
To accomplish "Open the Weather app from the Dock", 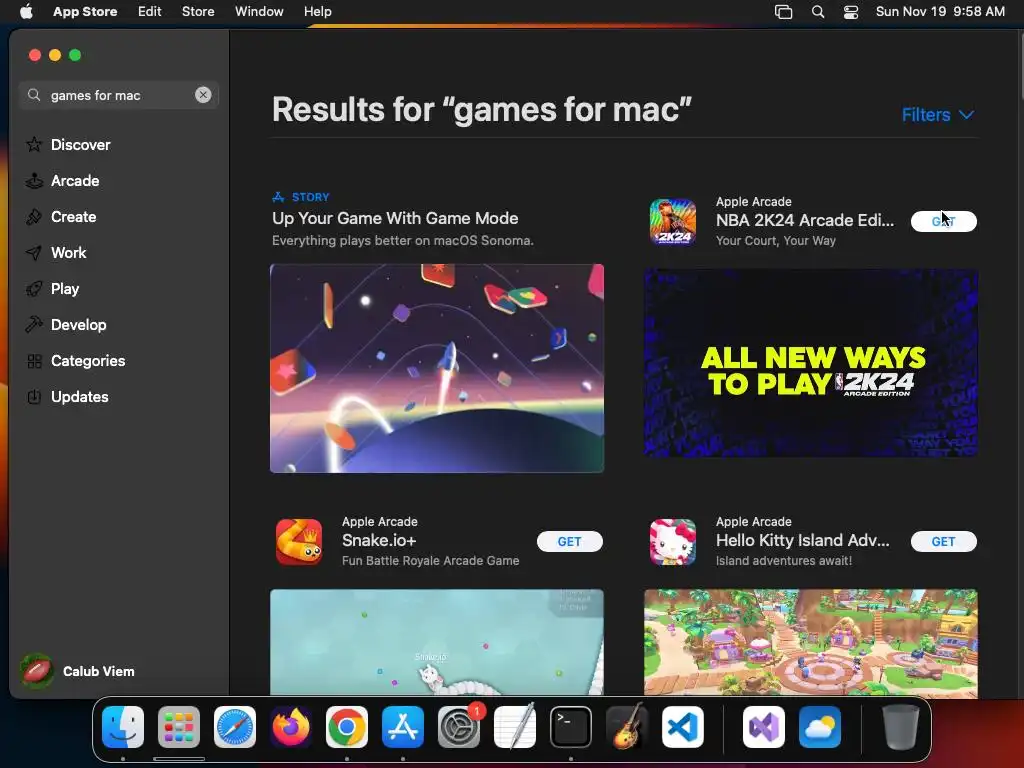I will 820,727.
